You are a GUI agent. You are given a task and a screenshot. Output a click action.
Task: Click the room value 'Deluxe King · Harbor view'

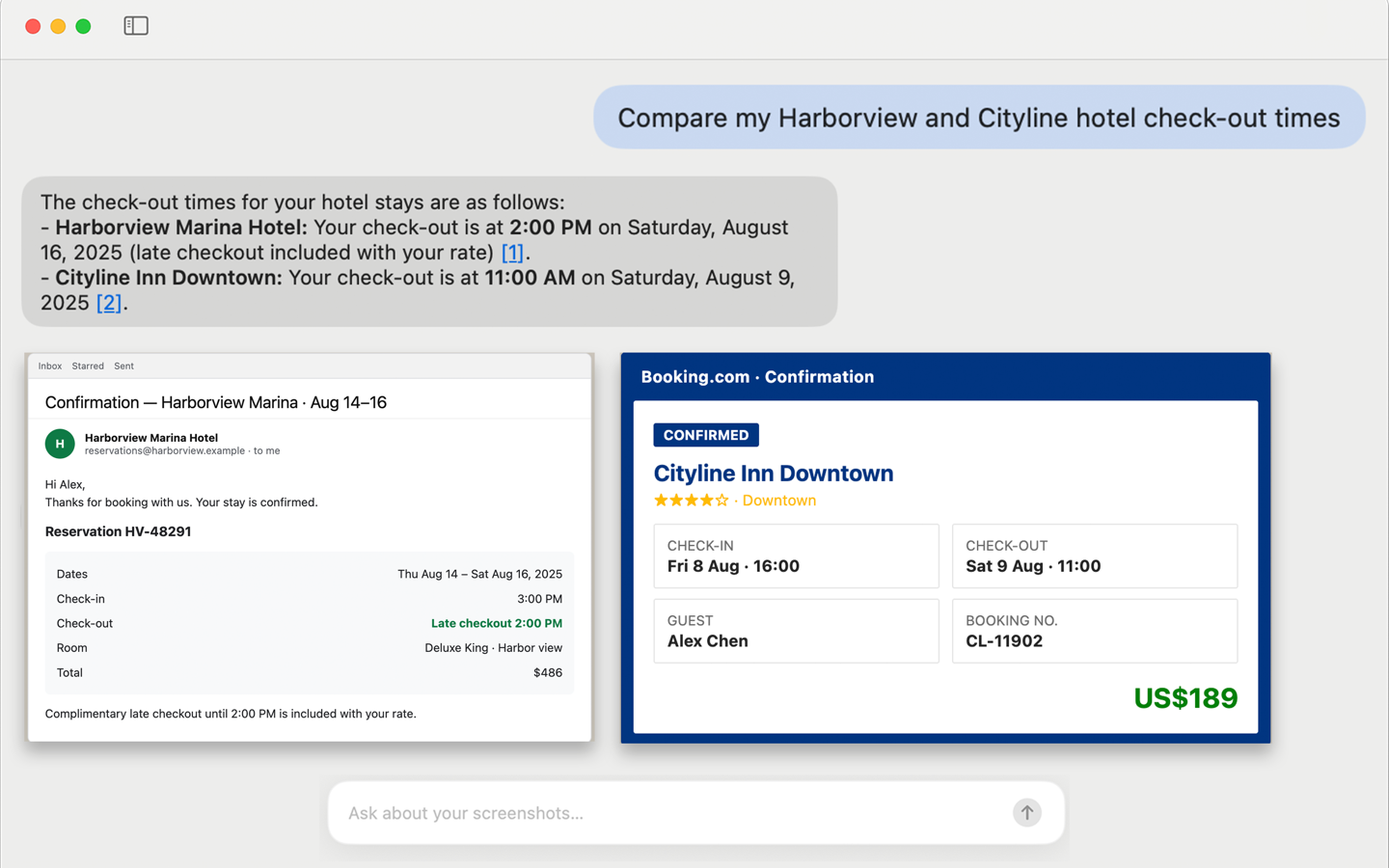pyautogui.click(x=494, y=648)
